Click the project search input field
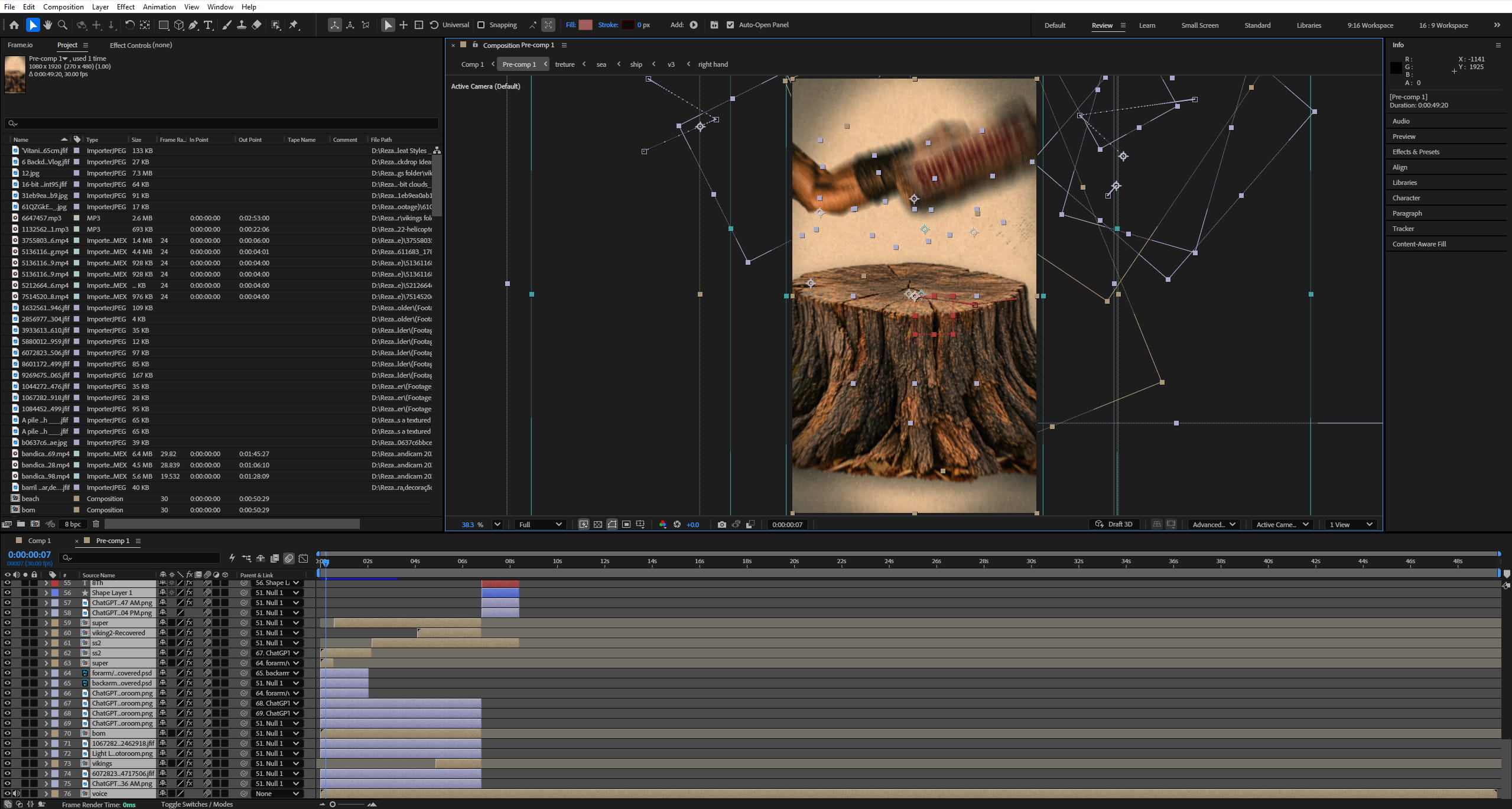Screen dimensions: 1512x809 tap(222, 124)
